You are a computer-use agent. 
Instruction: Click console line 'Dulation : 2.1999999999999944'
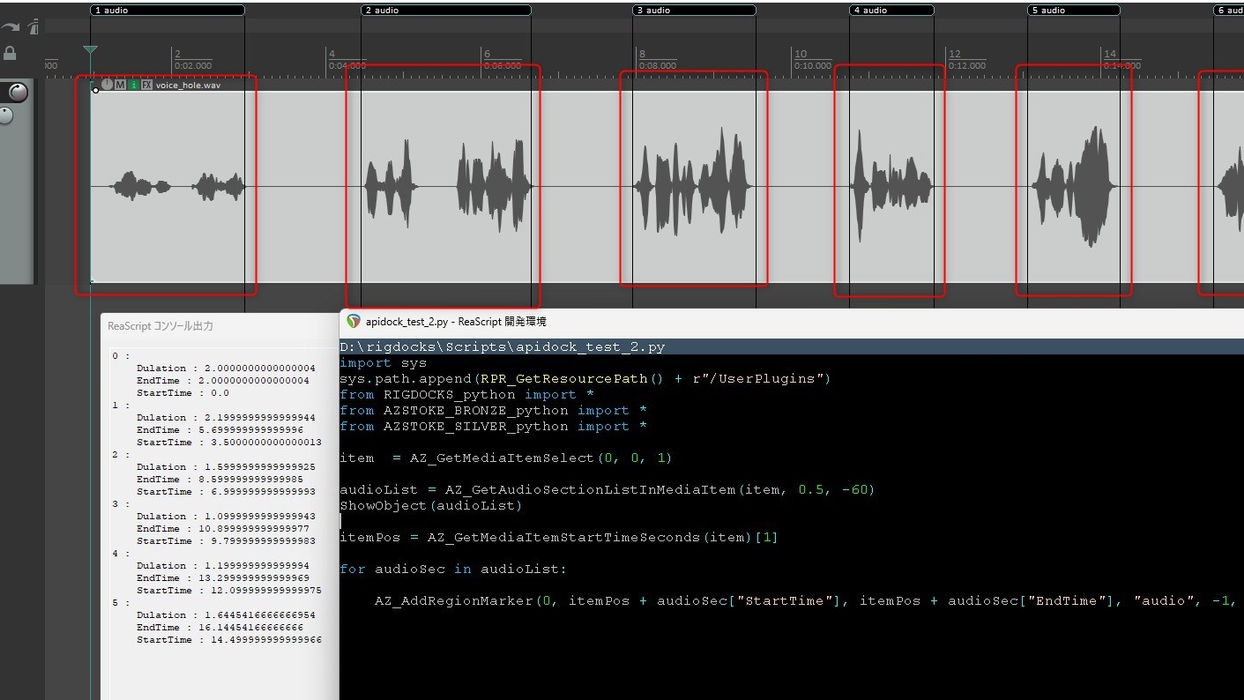[x=226, y=418]
